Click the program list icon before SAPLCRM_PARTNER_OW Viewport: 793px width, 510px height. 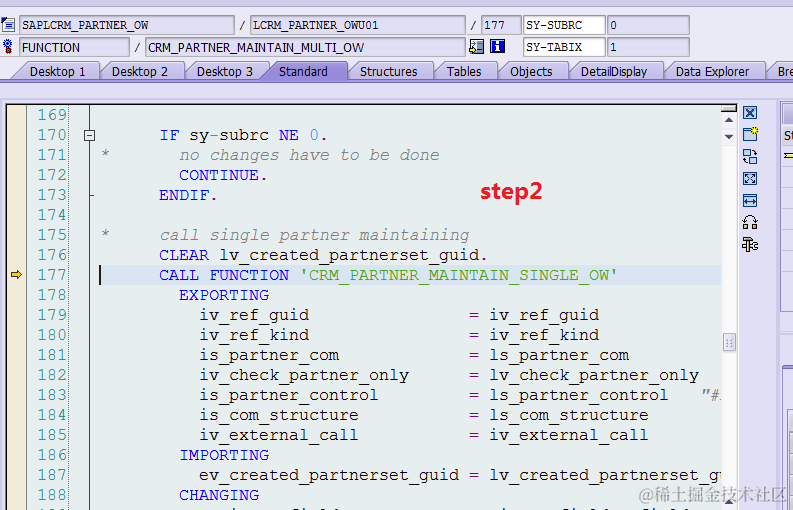click(x=8, y=25)
